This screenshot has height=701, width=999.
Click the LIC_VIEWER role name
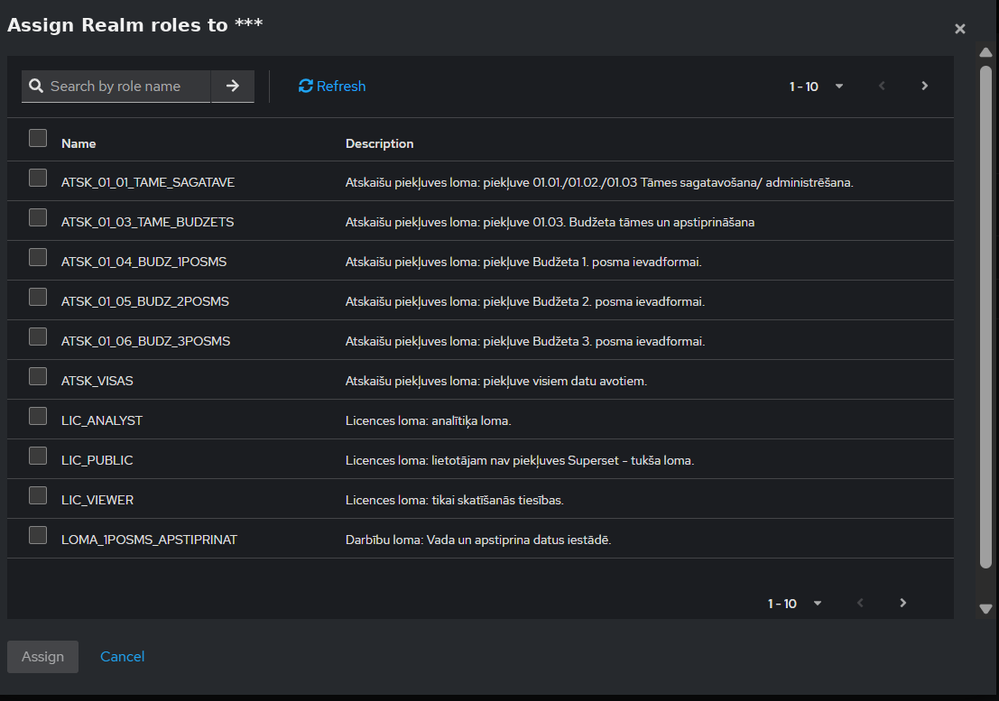click(x=97, y=500)
